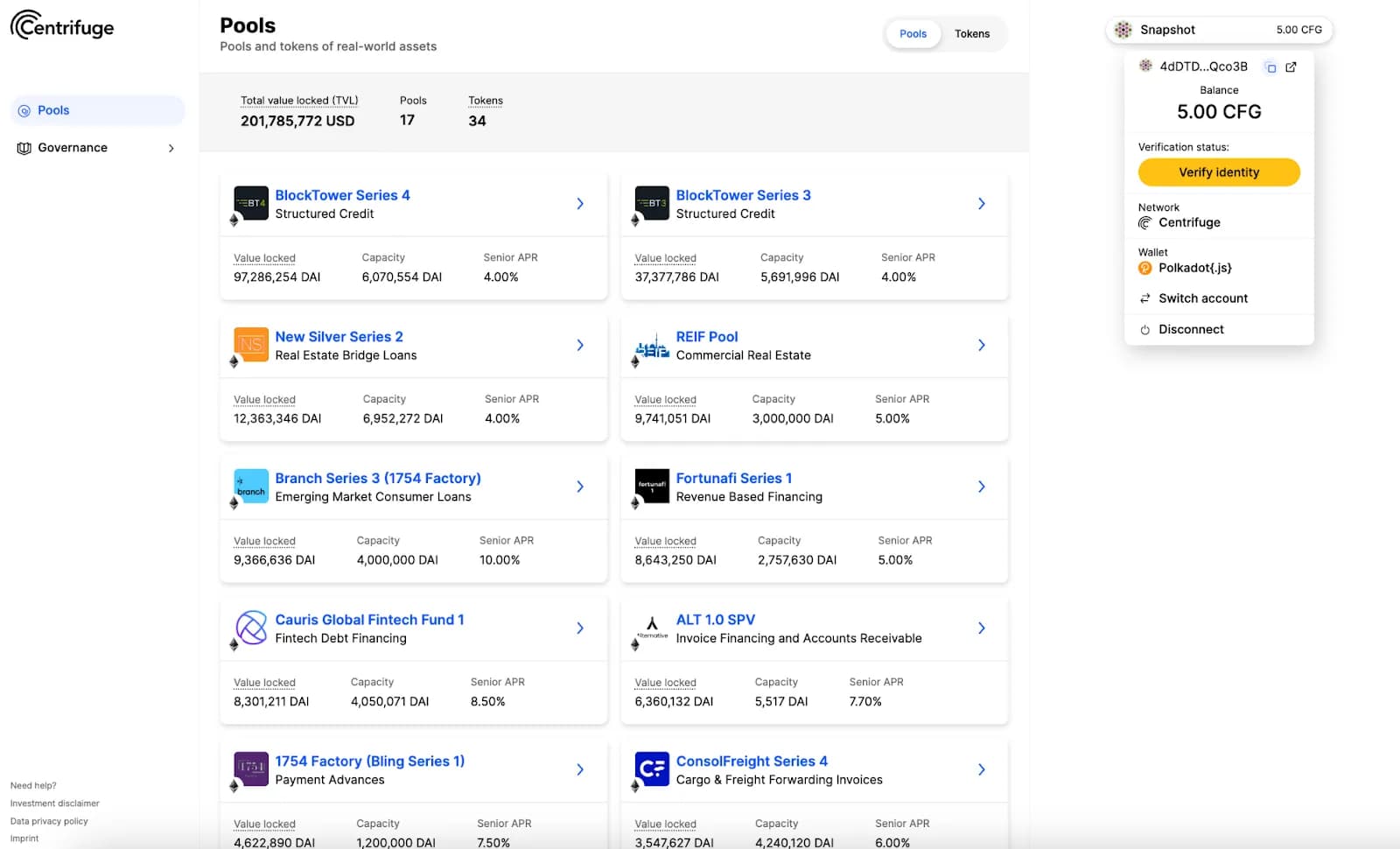The image size is (1400, 849).
Task: Open New Silver Series 2 via chevron
Action: click(580, 345)
